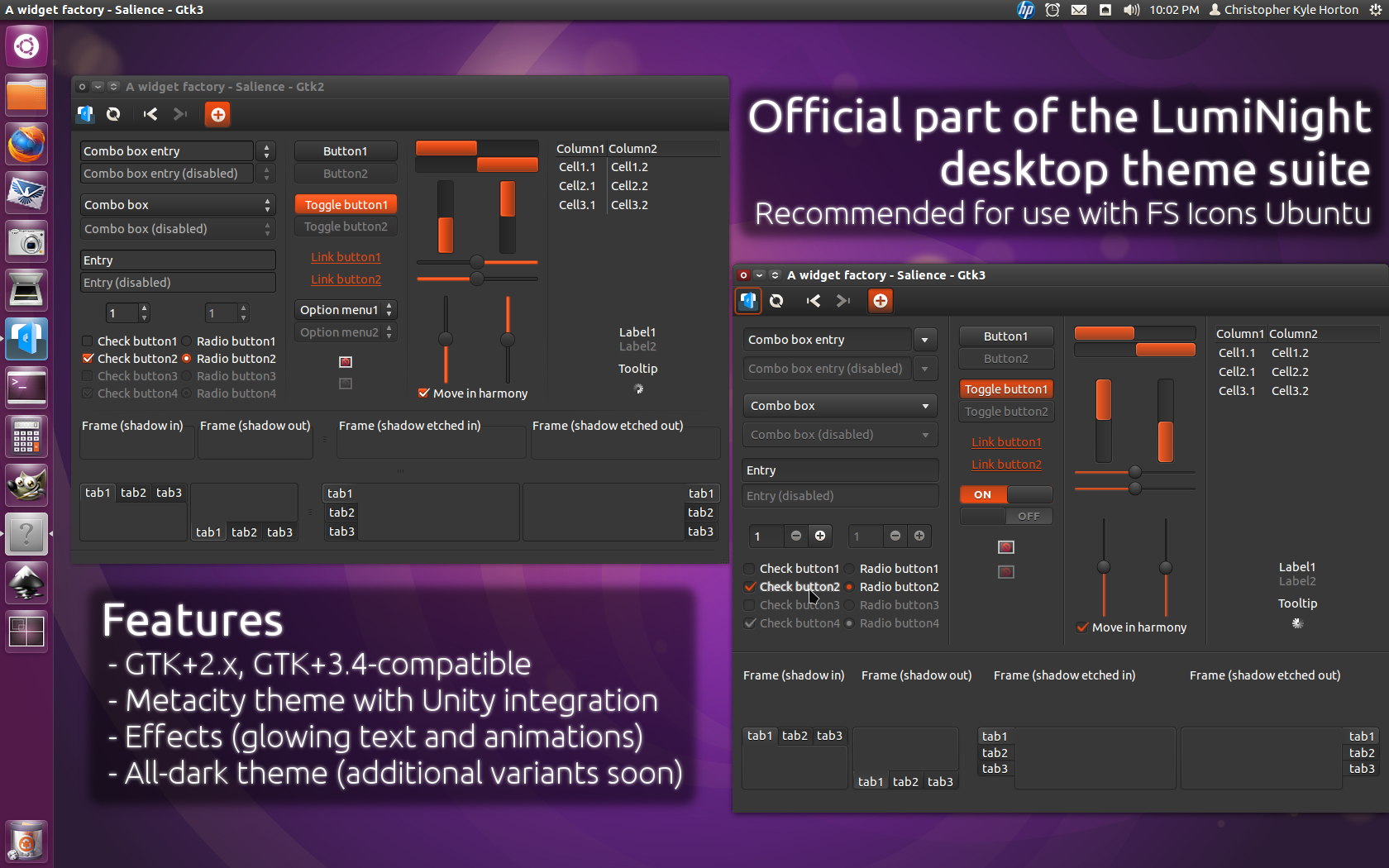Open the user menu Christopher Kyle Horton

coord(1284,10)
